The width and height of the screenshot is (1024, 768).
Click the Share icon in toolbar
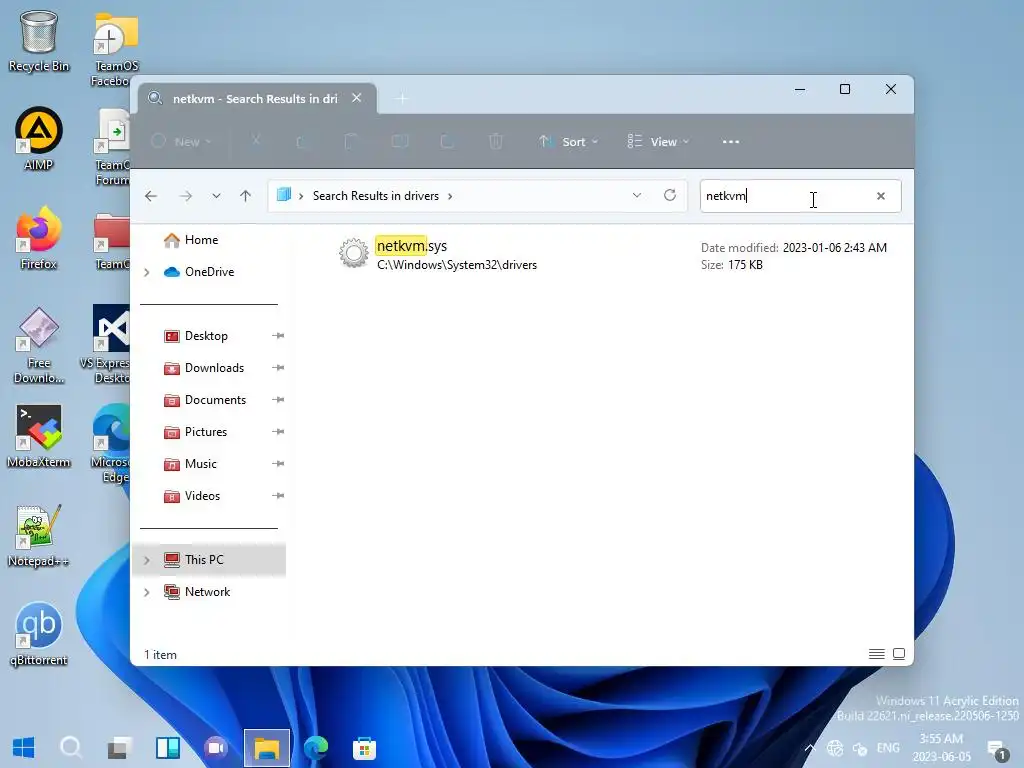[447, 141]
